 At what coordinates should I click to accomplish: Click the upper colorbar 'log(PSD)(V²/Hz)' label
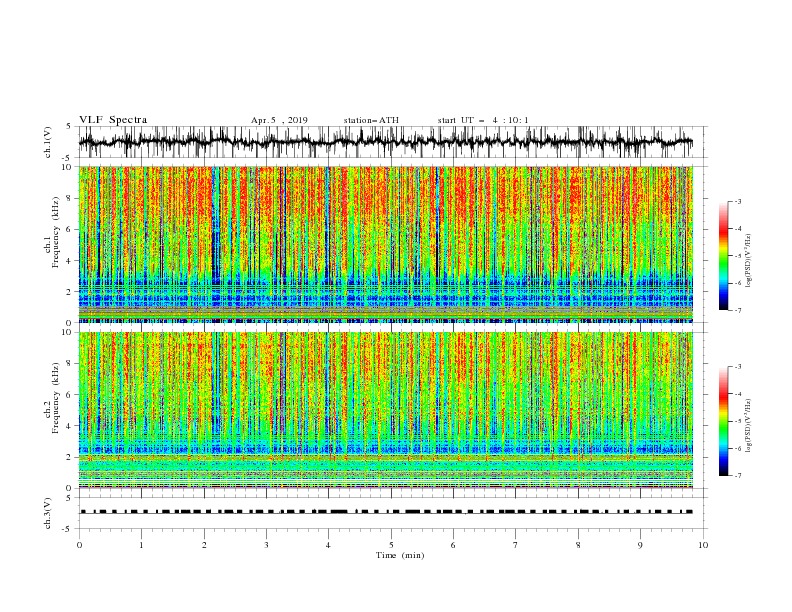749,261
